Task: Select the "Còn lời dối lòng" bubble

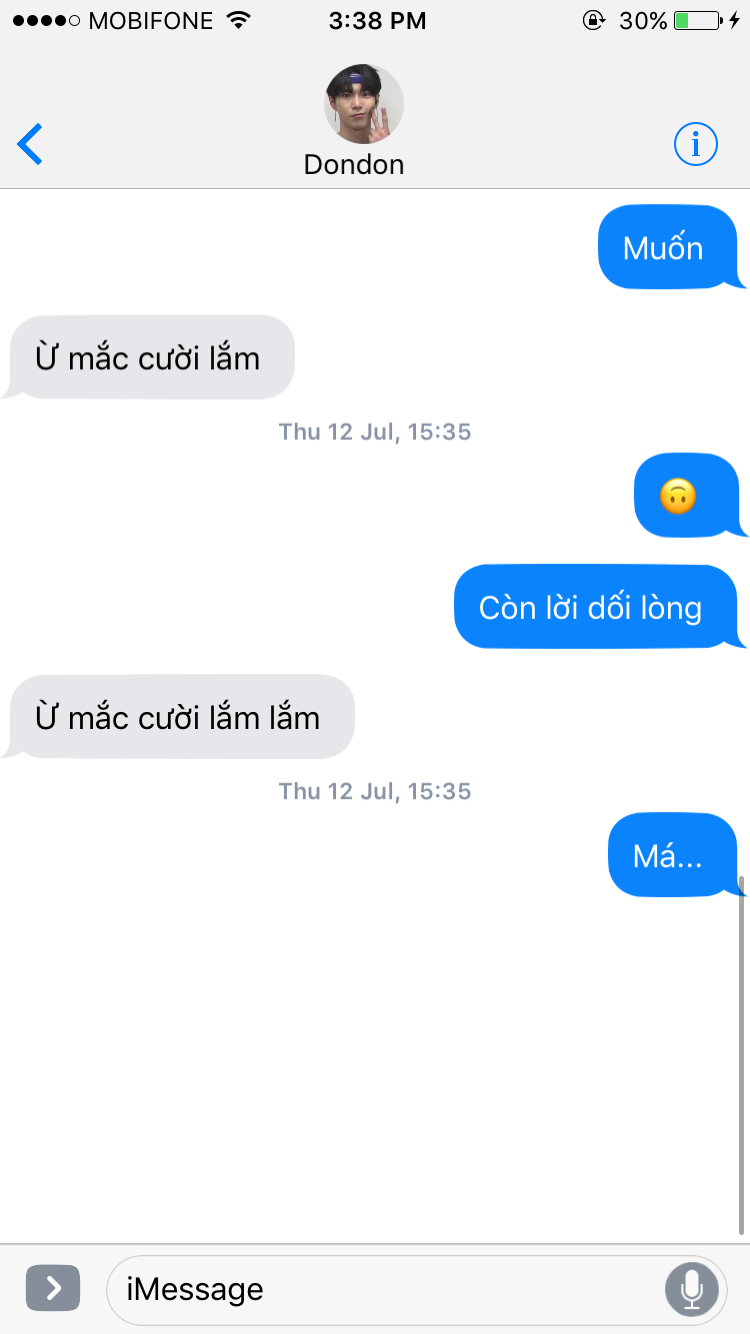Action: (600, 607)
